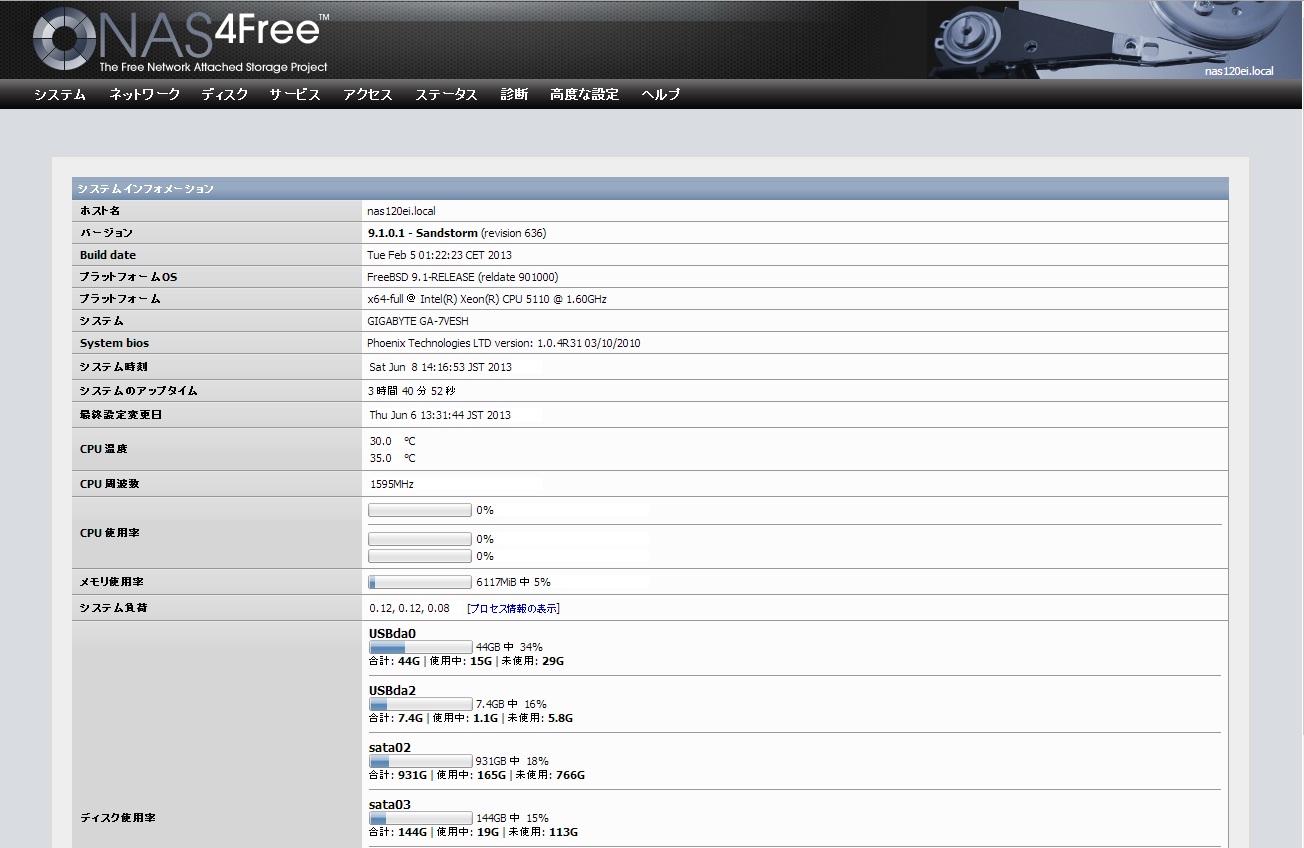Click the hostname value nas120ei.local in the table
Image resolution: width=1304 pixels, height=848 pixels.
click(x=402, y=211)
